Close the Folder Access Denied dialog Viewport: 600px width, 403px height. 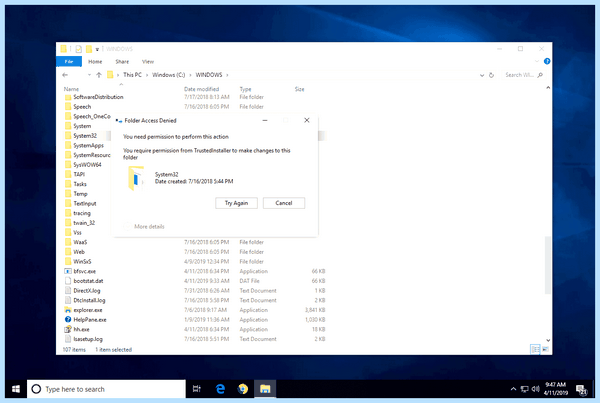pos(307,120)
